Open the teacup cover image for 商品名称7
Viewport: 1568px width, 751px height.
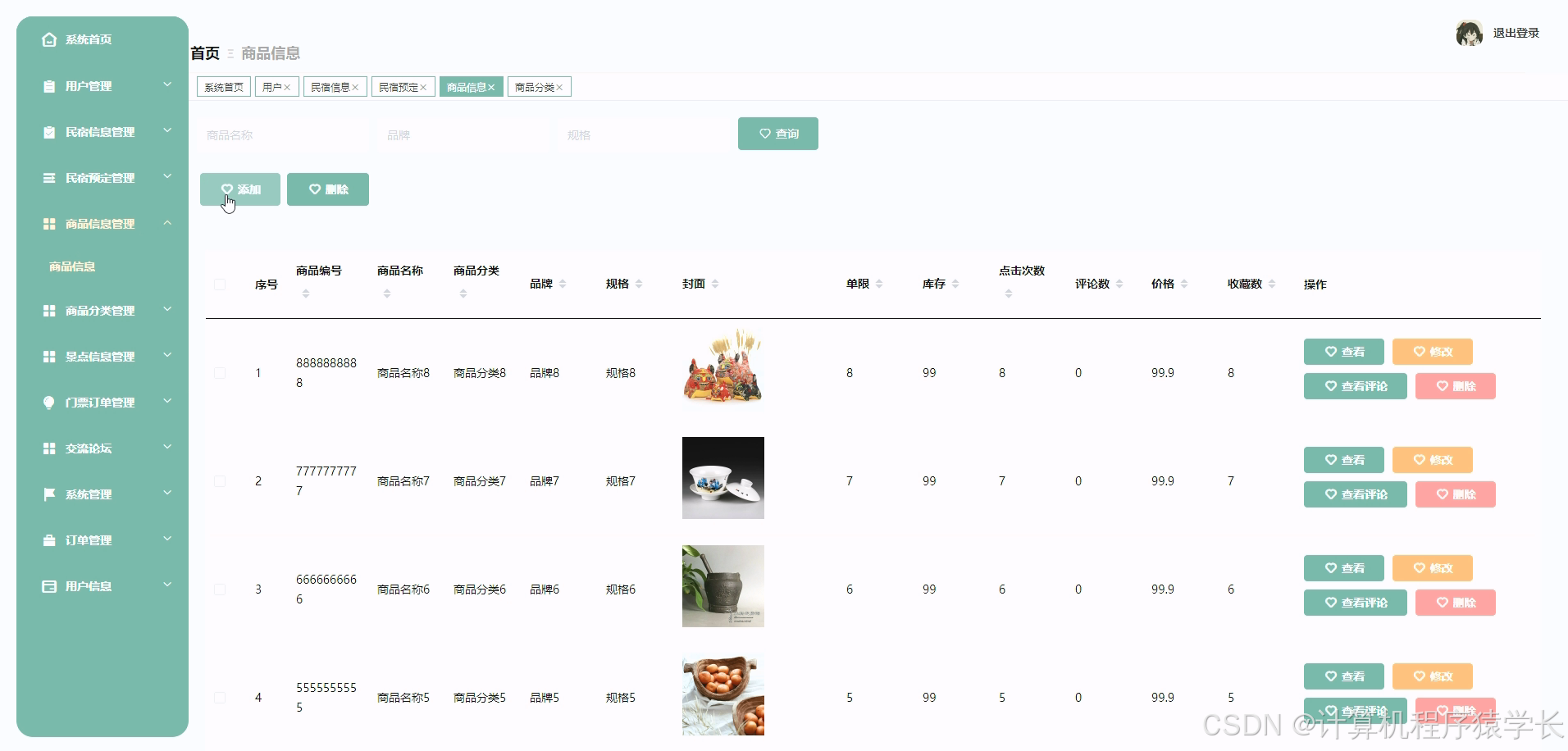(723, 478)
